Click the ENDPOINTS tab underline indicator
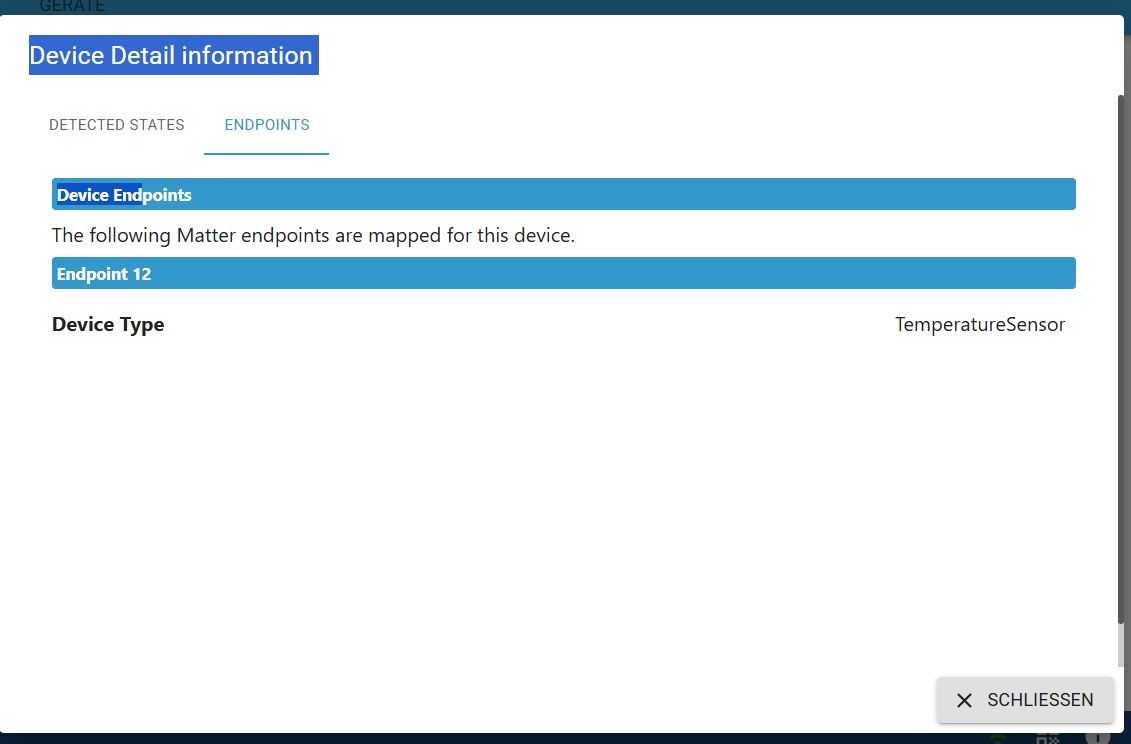The width and height of the screenshot is (1131, 744). click(266, 152)
